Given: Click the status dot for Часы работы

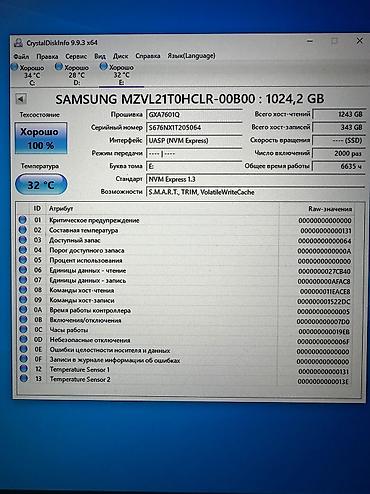Looking at the screenshot, I should tap(23, 329).
